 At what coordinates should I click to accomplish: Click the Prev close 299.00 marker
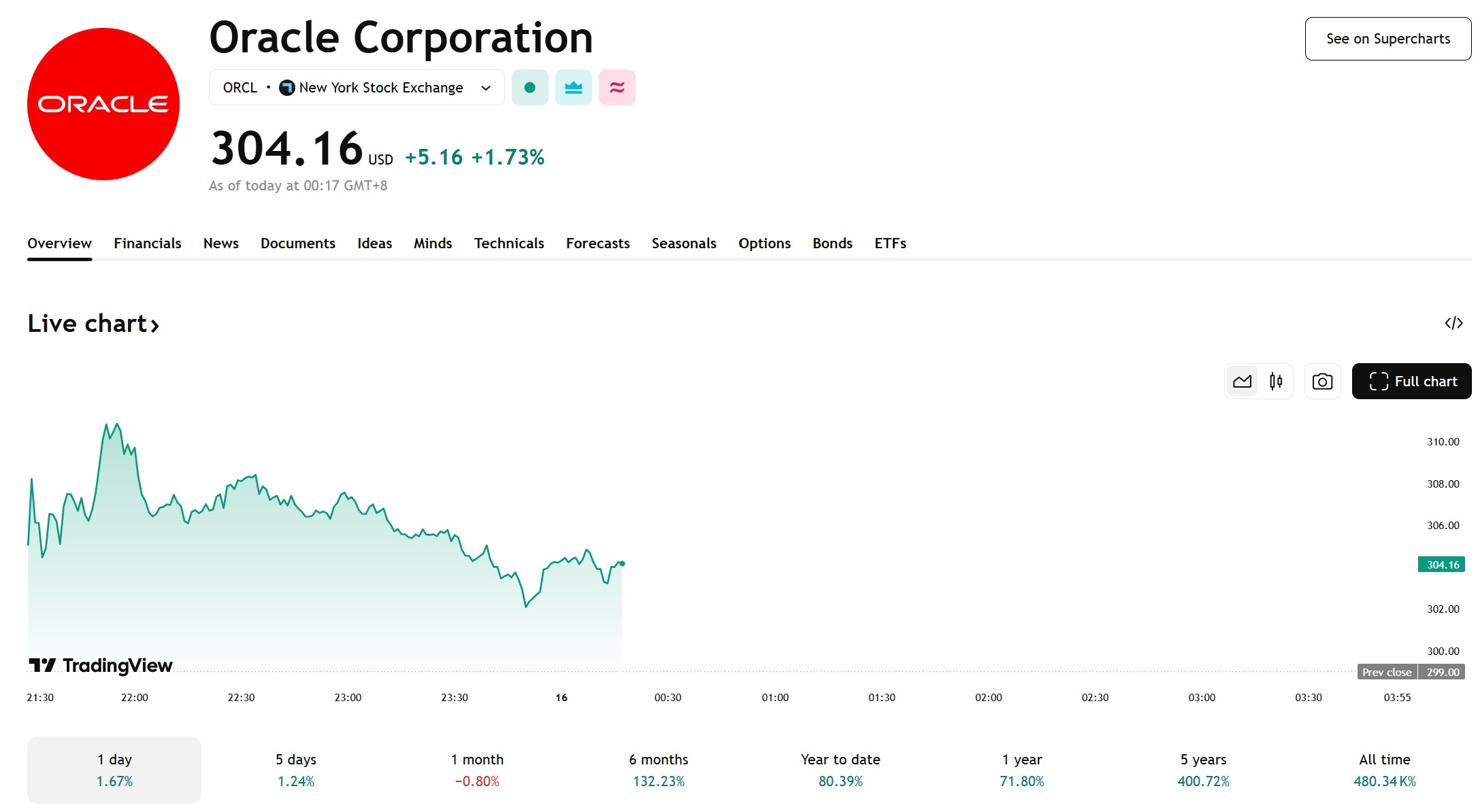(x=1411, y=672)
